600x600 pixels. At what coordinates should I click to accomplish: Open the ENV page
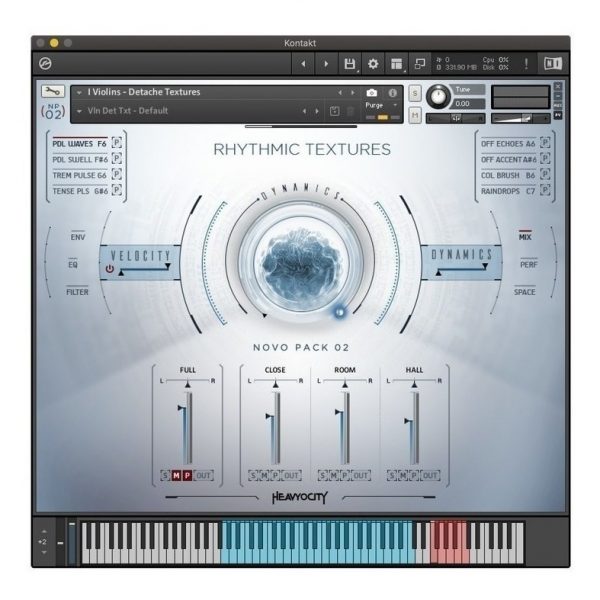[x=78, y=237]
